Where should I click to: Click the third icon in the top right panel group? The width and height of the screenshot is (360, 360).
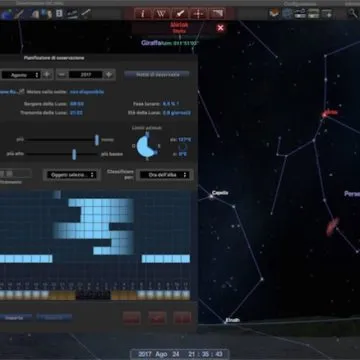coord(300,14)
